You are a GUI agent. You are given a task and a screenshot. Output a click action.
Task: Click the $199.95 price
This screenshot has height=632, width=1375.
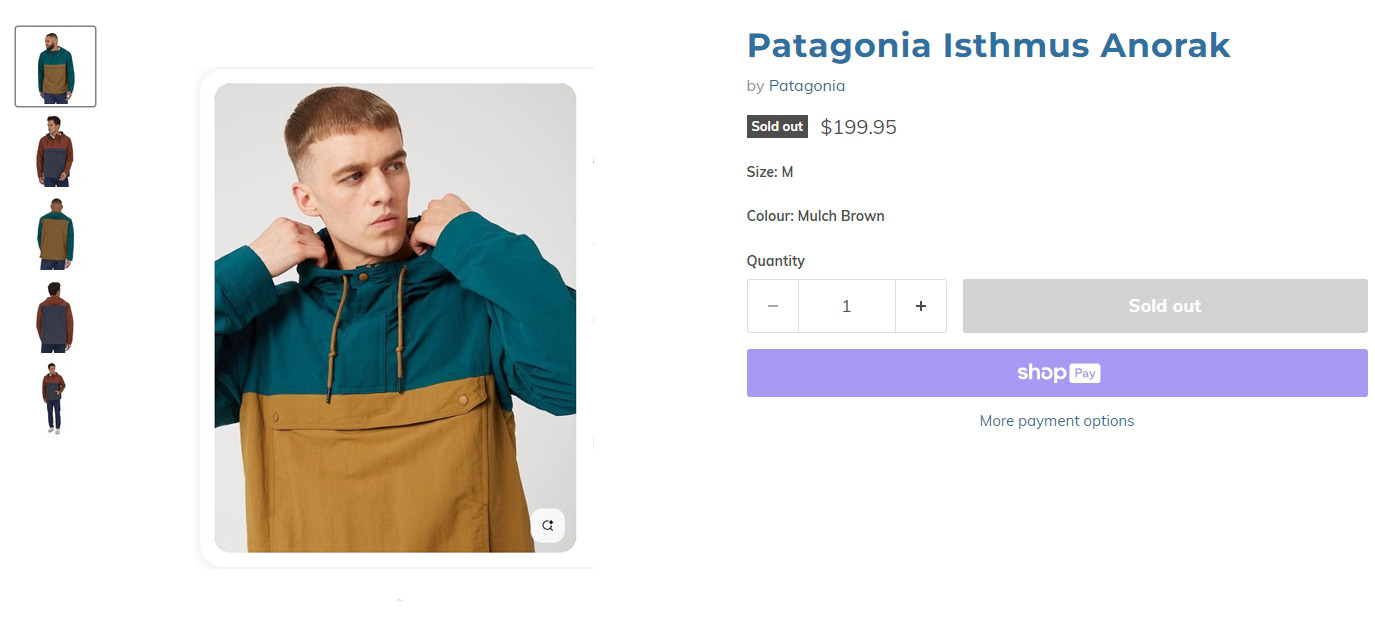click(858, 127)
